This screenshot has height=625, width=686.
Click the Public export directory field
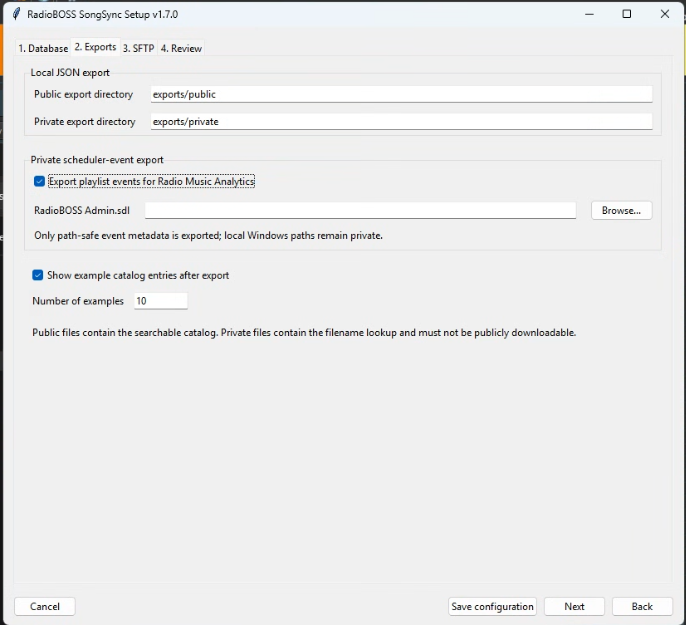[401, 94]
